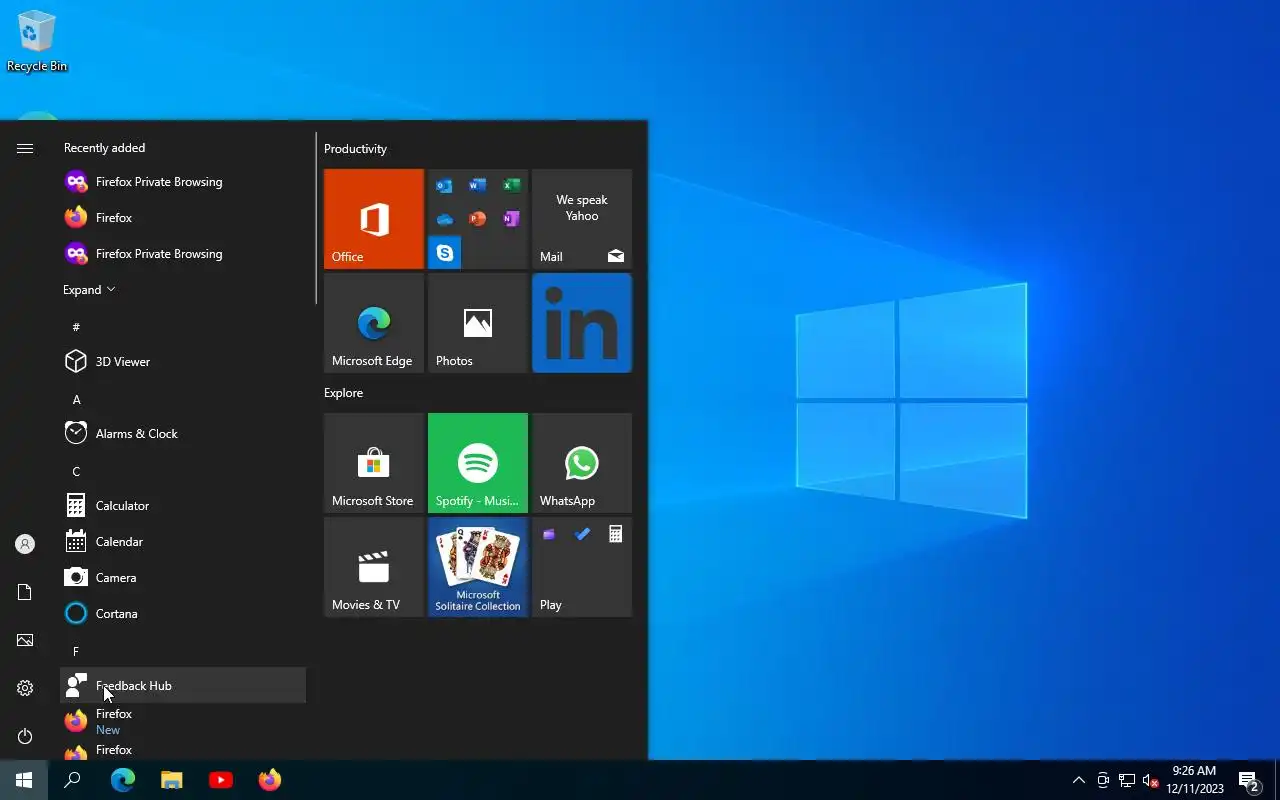Launch Calculator from the app list
Viewport: 1280px width, 800px height.
tap(183, 506)
